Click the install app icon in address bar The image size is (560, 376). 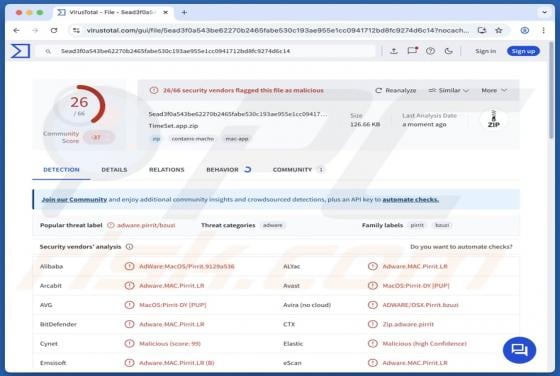point(482,31)
